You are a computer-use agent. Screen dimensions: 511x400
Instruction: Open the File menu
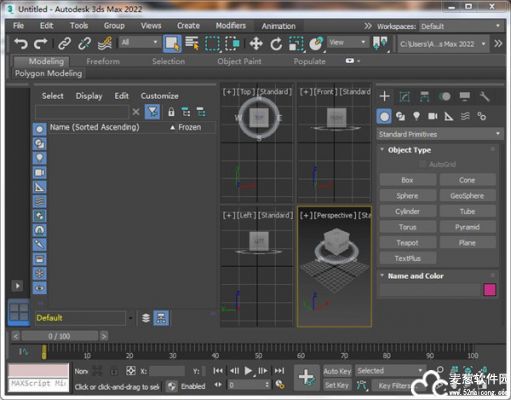pyautogui.click(x=18, y=26)
